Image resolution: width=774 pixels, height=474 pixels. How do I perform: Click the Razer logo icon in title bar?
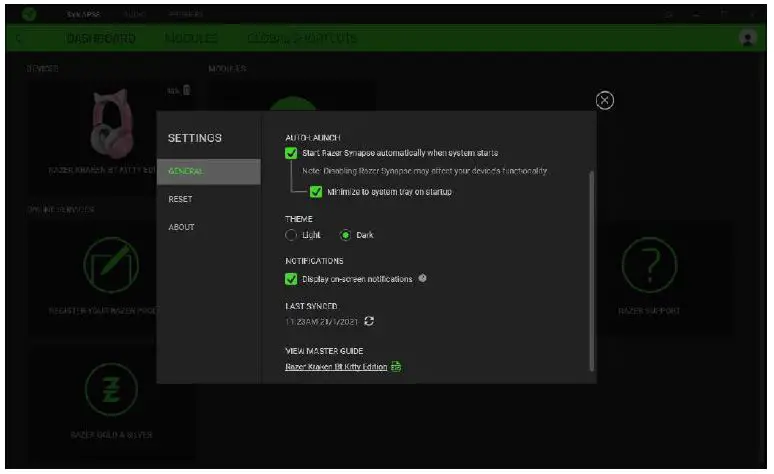coord(29,14)
